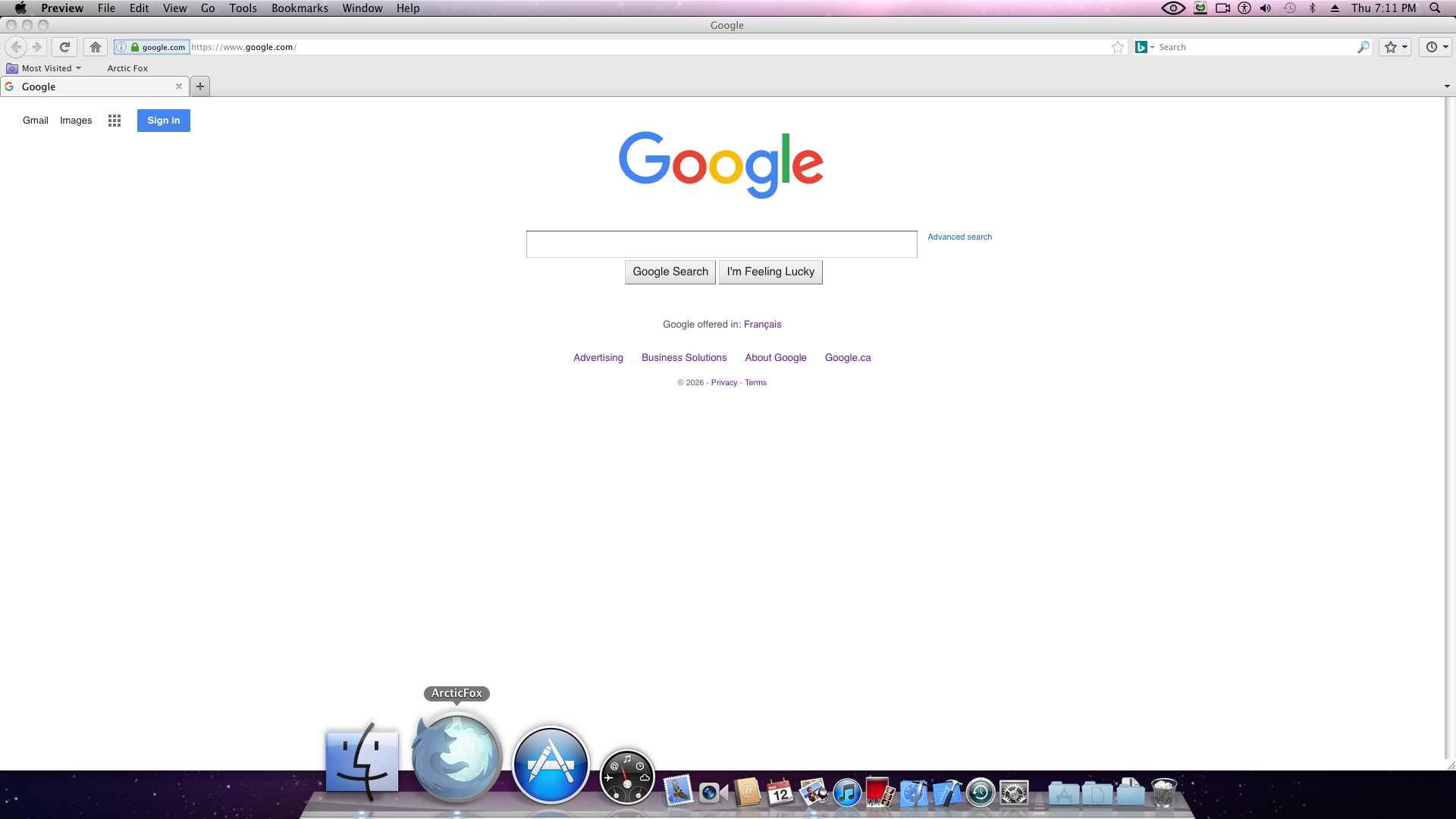Open the Images link
This screenshot has height=819, width=1456.
point(76,121)
